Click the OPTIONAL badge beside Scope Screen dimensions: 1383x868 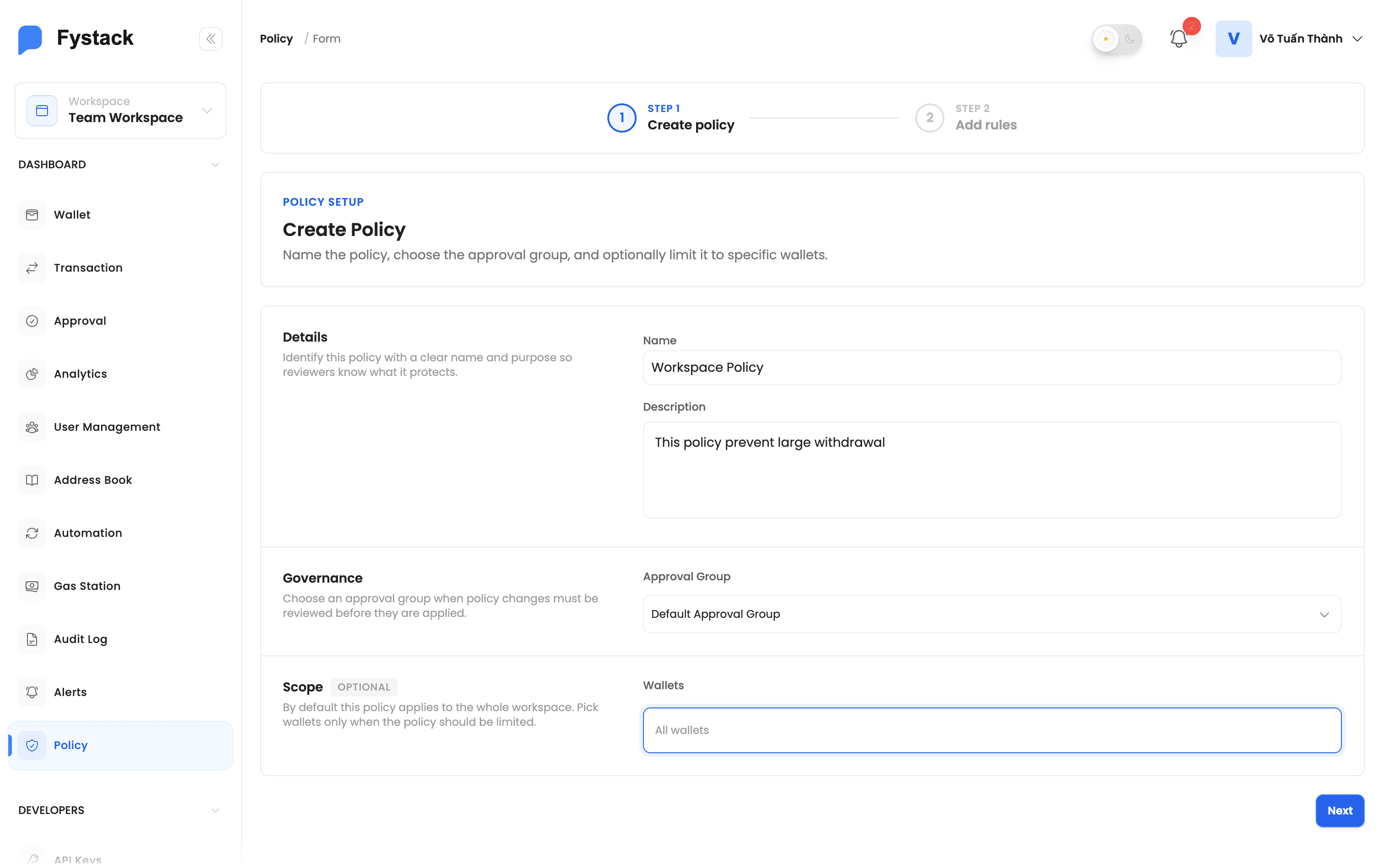pyautogui.click(x=364, y=687)
